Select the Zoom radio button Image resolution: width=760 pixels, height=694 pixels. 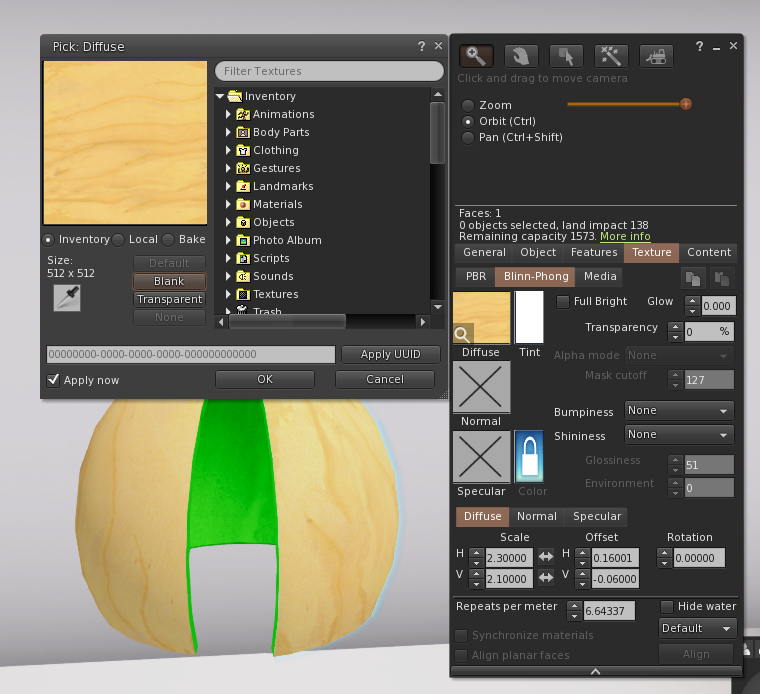point(467,105)
